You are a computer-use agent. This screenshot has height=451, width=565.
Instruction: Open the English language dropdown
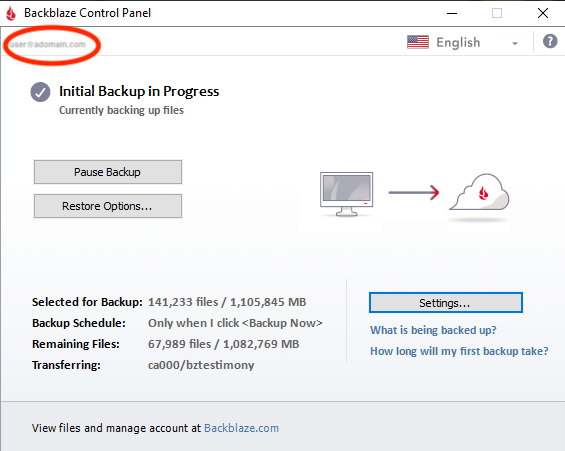click(463, 43)
